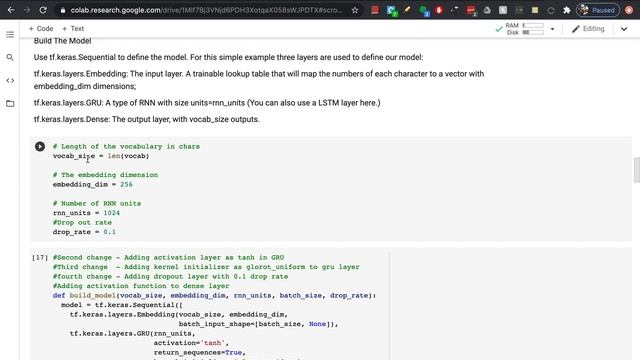Click the grey circular refresh extension icon
Screen dimensions: 640x360
551,10
